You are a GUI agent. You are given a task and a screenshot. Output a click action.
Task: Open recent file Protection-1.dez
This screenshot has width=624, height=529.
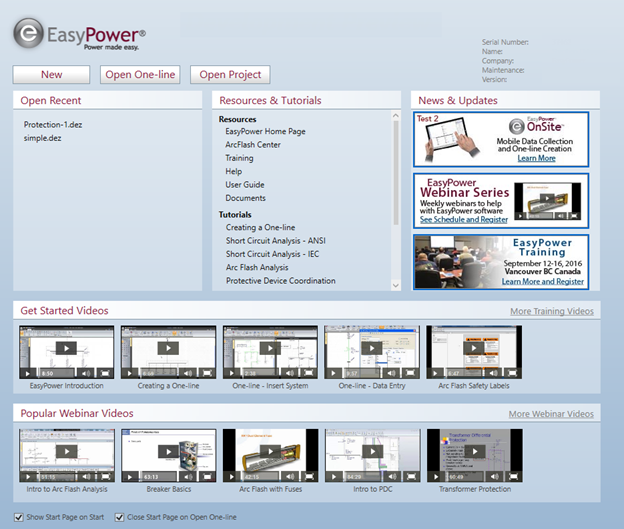[x=53, y=125]
